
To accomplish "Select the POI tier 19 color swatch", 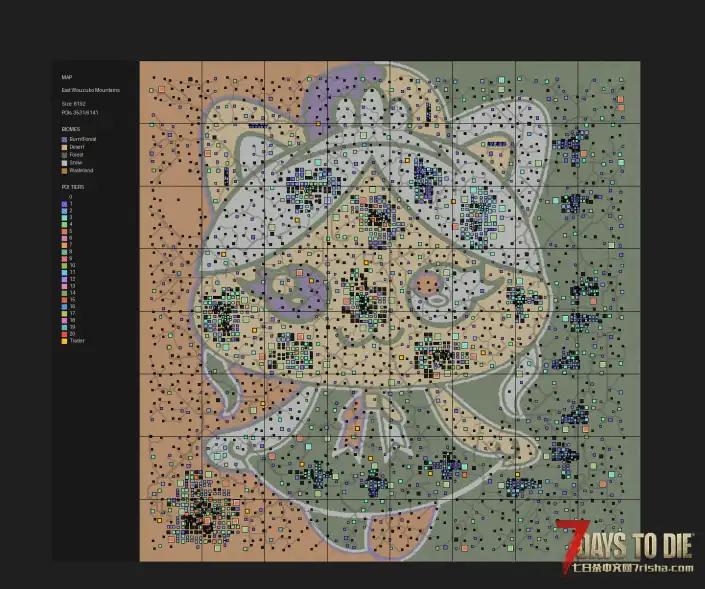I will point(64,327).
